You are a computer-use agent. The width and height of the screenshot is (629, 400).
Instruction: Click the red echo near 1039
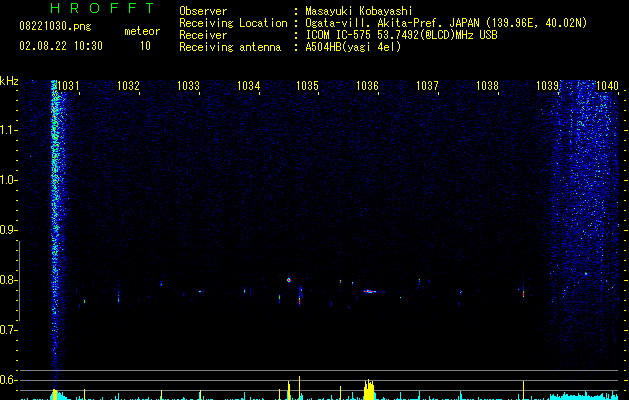tap(523, 294)
